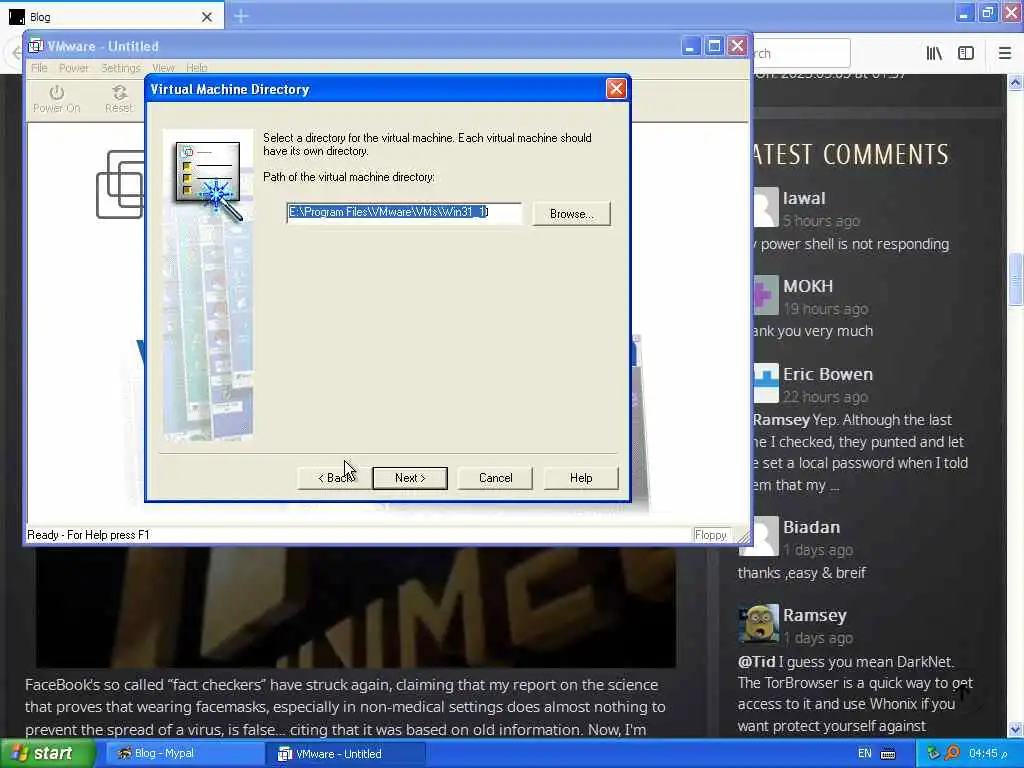1024x768 pixels.
Task: Click the green shield tray icon
Action: point(933,753)
